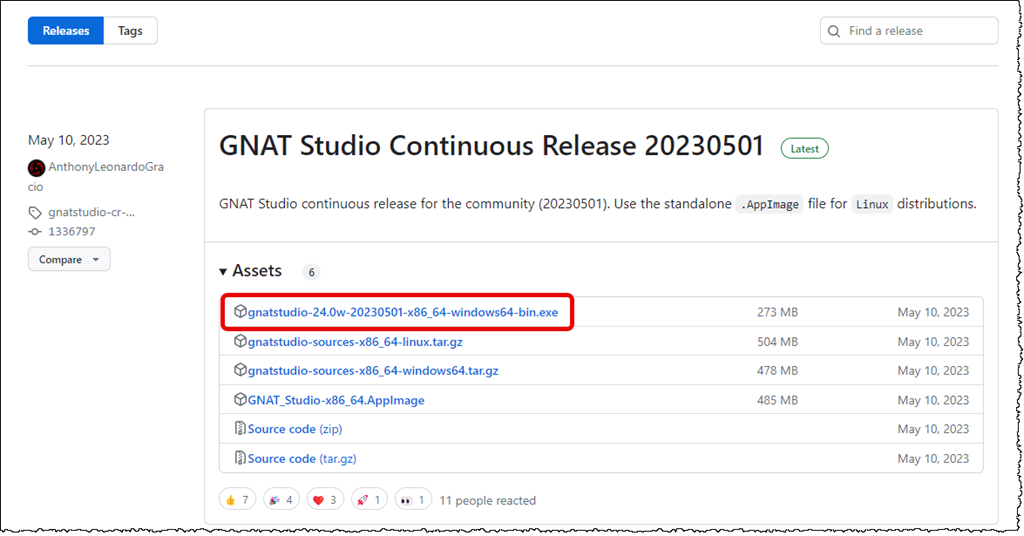1024x536 pixels.
Task: Click package icon of AppImage asset
Action: pyautogui.click(x=240, y=399)
